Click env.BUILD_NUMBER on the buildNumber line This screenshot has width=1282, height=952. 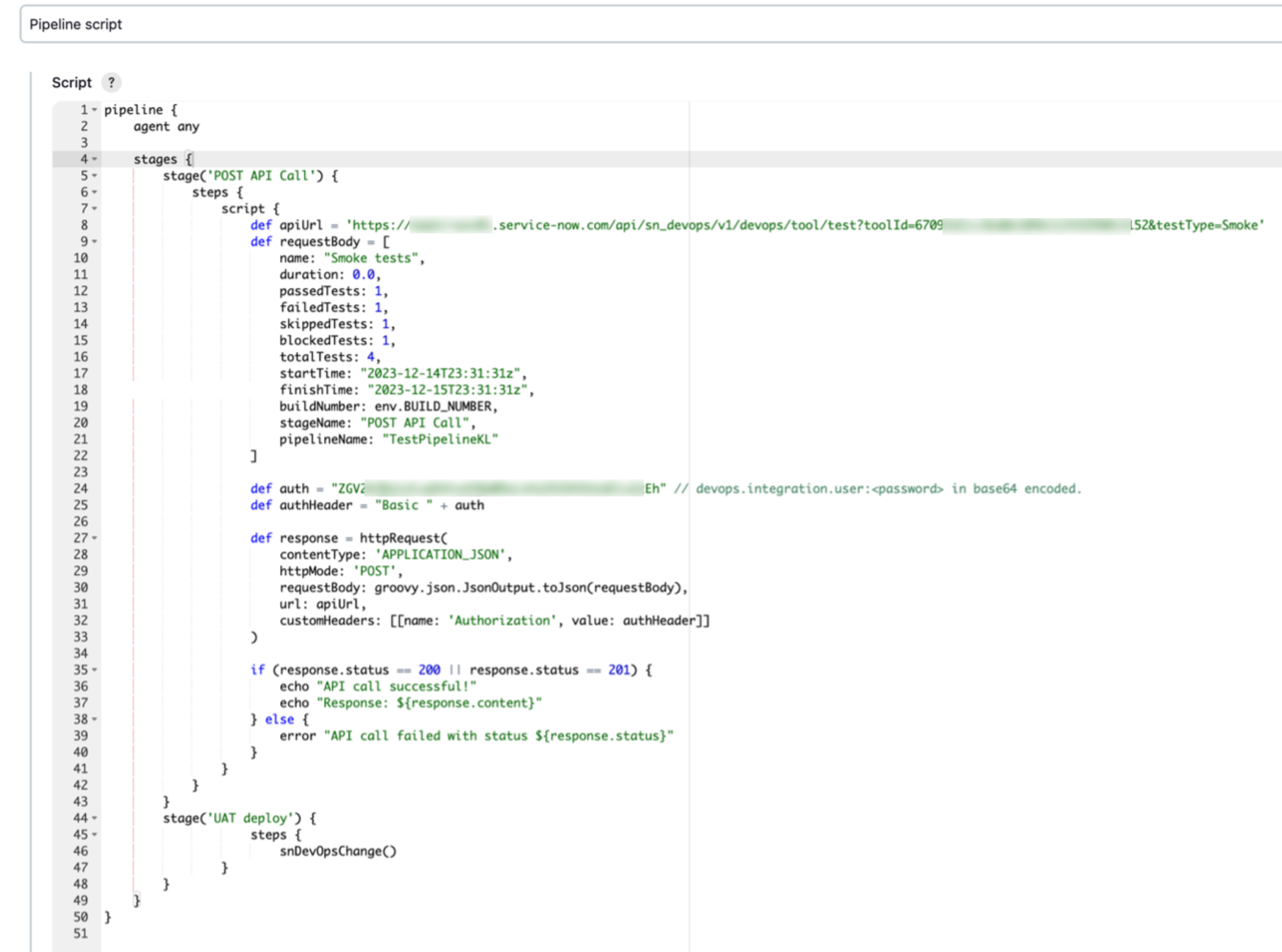[x=433, y=407]
